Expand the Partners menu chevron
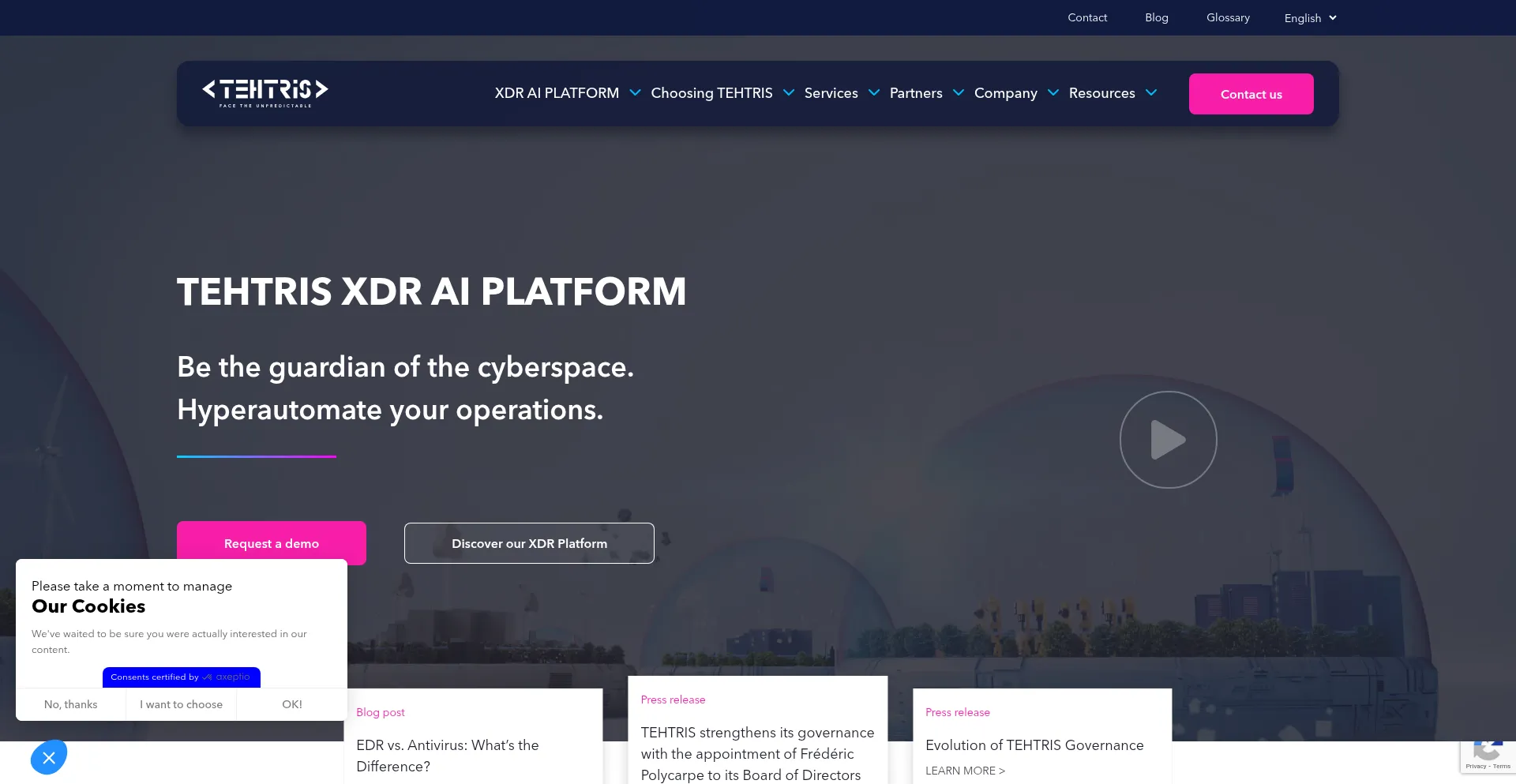The height and width of the screenshot is (784, 1516). (x=959, y=93)
